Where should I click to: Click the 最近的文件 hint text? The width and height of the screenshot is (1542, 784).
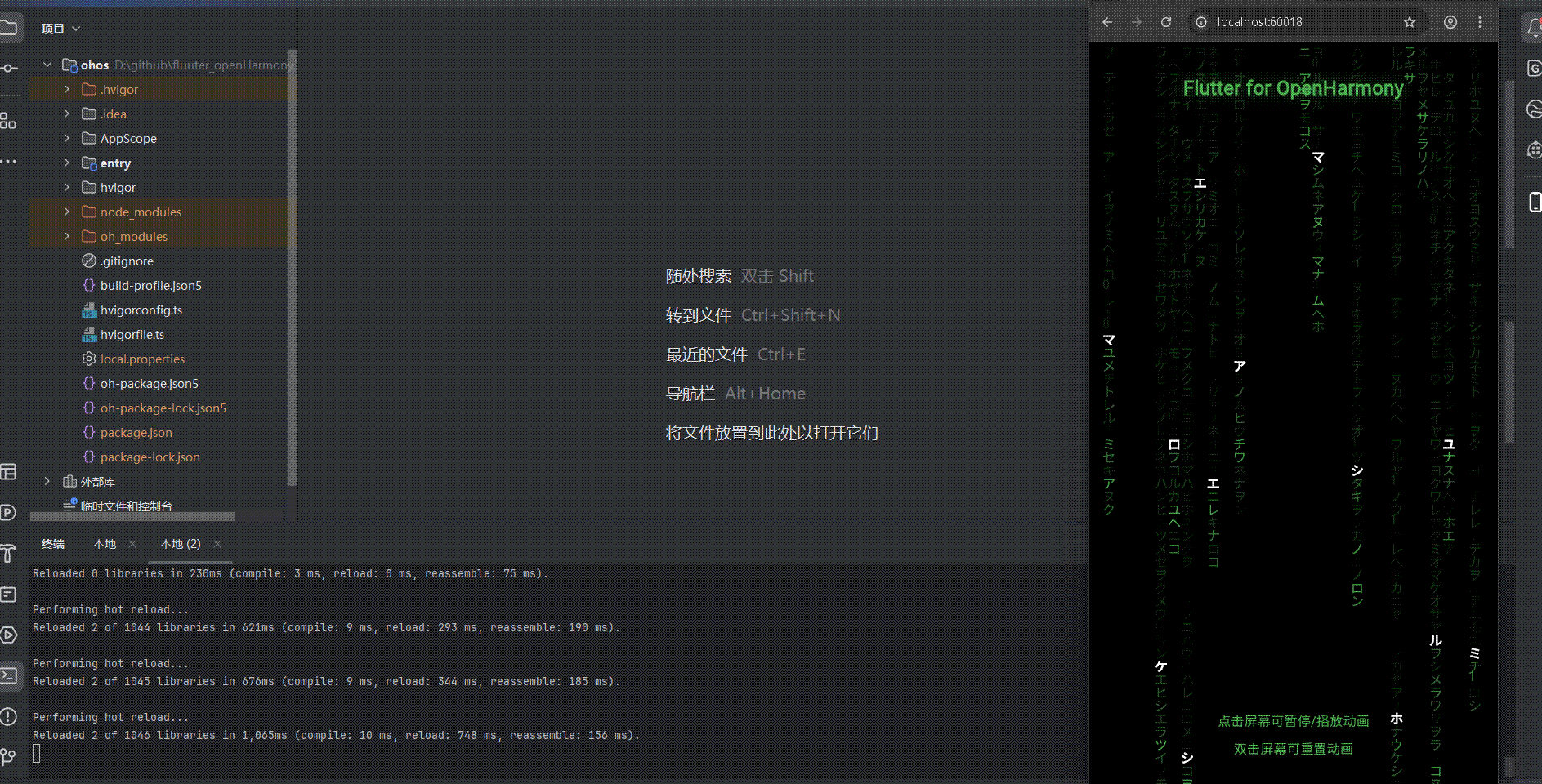click(x=707, y=354)
